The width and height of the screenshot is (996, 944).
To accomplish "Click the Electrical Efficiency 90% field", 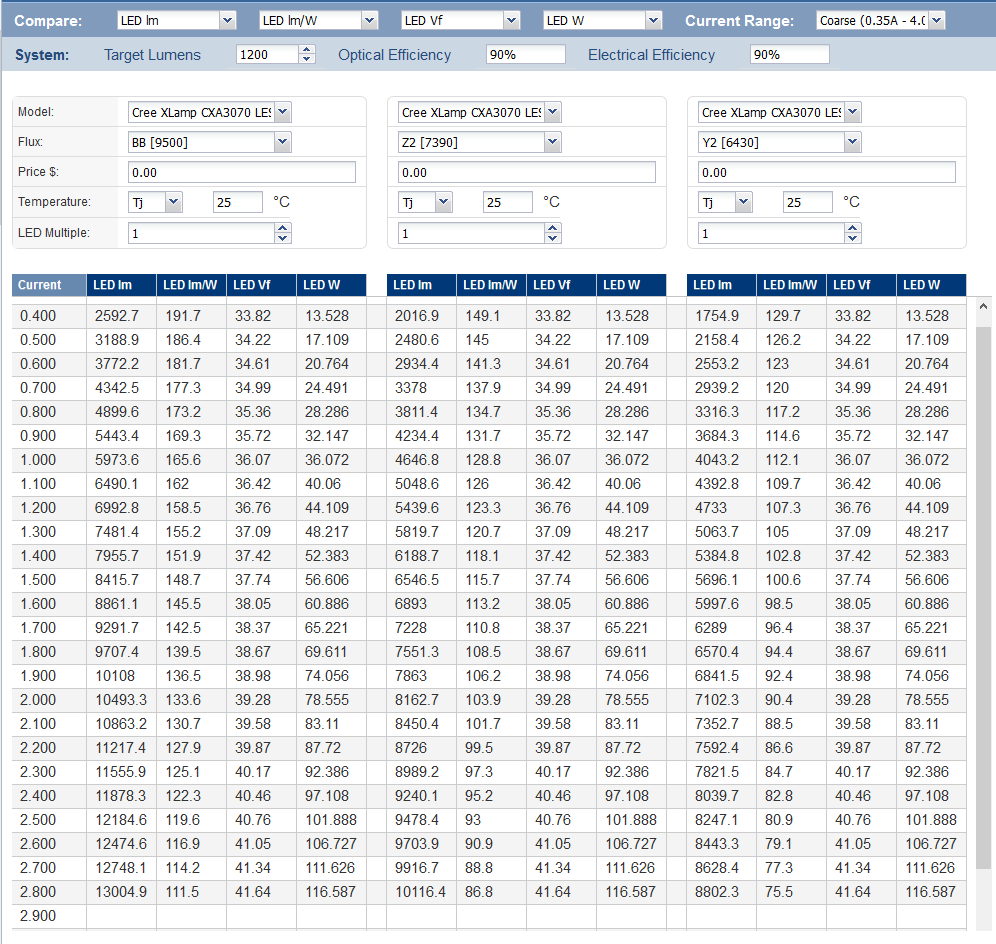I will point(790,55).
